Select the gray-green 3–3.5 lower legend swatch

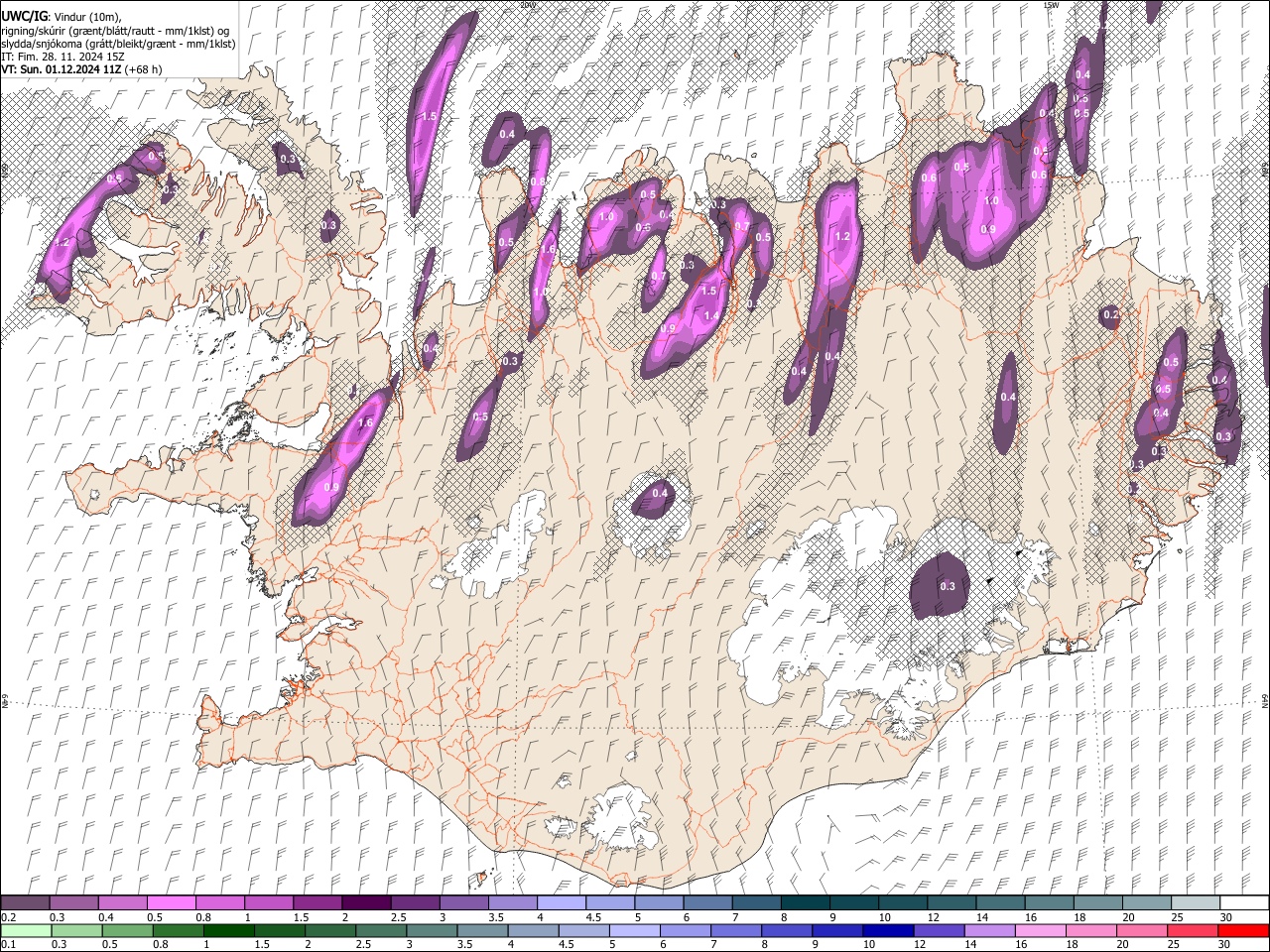pyautogui.click(x=433, y=931)
